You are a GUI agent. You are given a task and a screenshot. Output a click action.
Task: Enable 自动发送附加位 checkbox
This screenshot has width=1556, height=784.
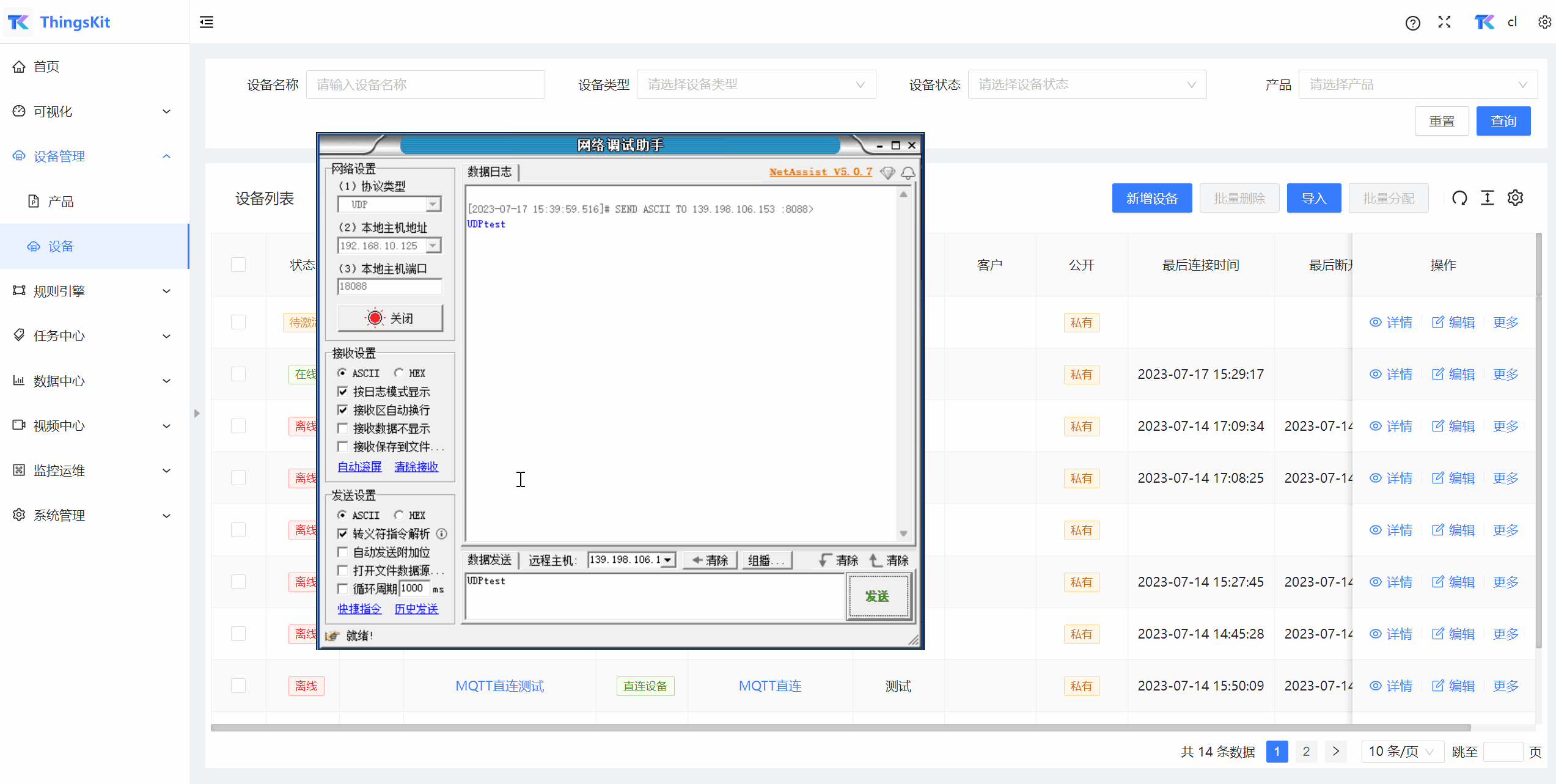343,552
